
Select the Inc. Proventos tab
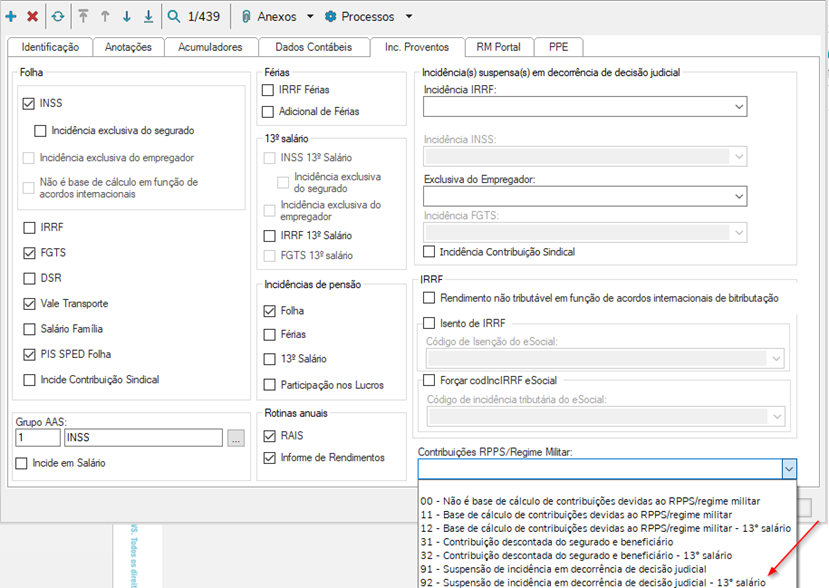coord(417,47)
